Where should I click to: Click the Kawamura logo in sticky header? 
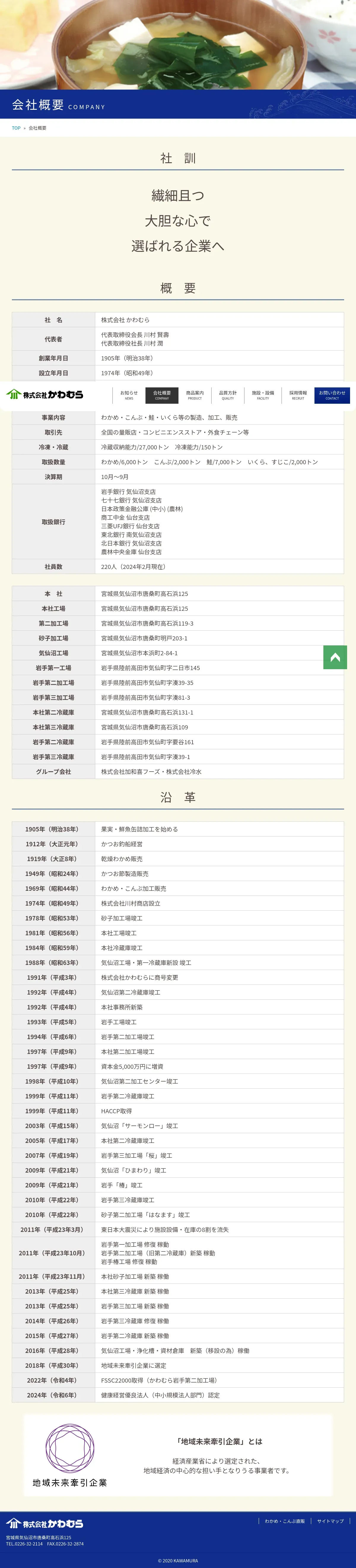pos(44,395)
